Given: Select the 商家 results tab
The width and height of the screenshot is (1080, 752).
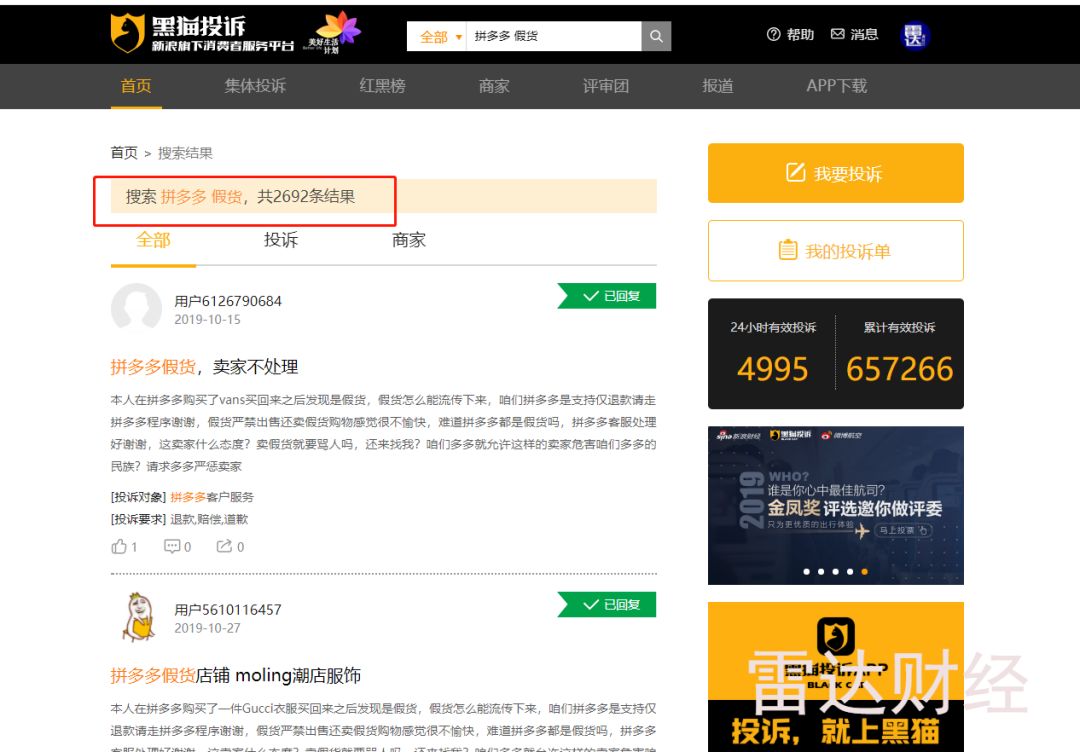Looking at the screenshot, I should 409,240.
